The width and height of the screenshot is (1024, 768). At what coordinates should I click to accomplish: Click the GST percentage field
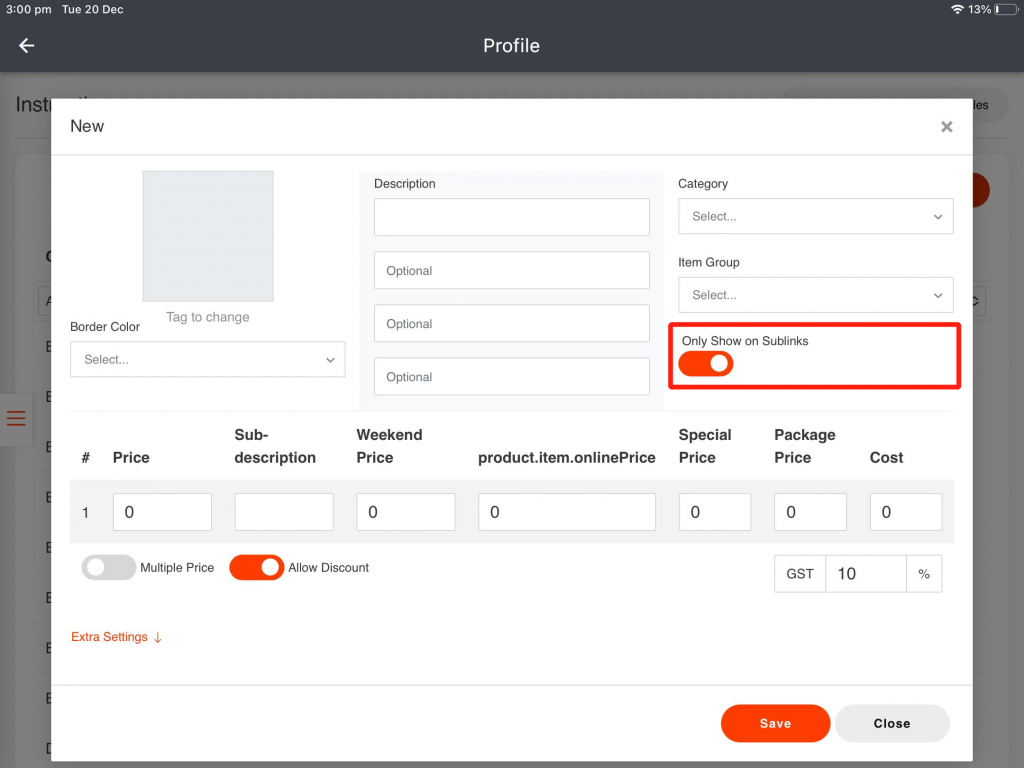(x=865, y=574)
